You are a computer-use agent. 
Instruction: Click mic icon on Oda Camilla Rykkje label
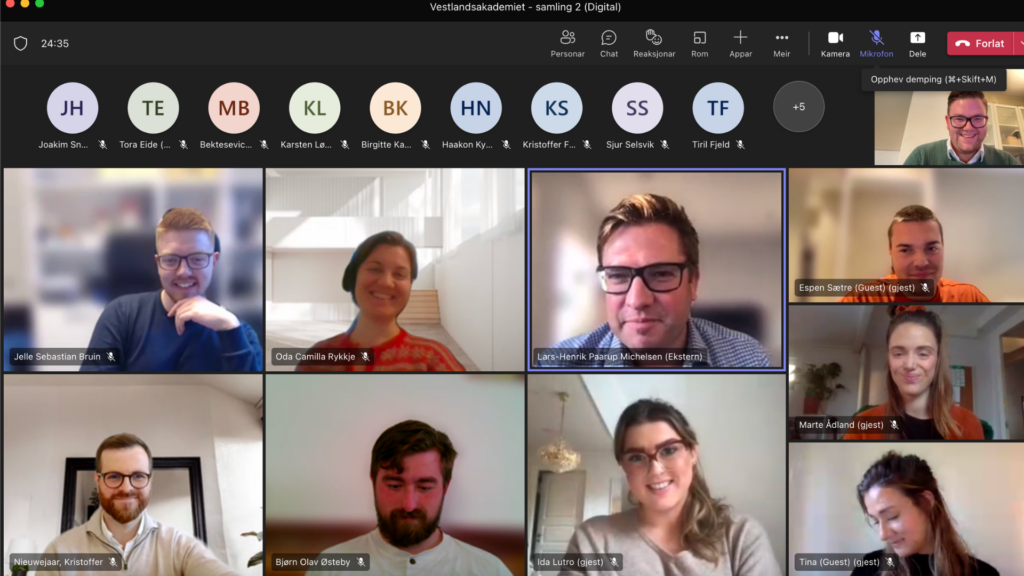pos(366,357)
